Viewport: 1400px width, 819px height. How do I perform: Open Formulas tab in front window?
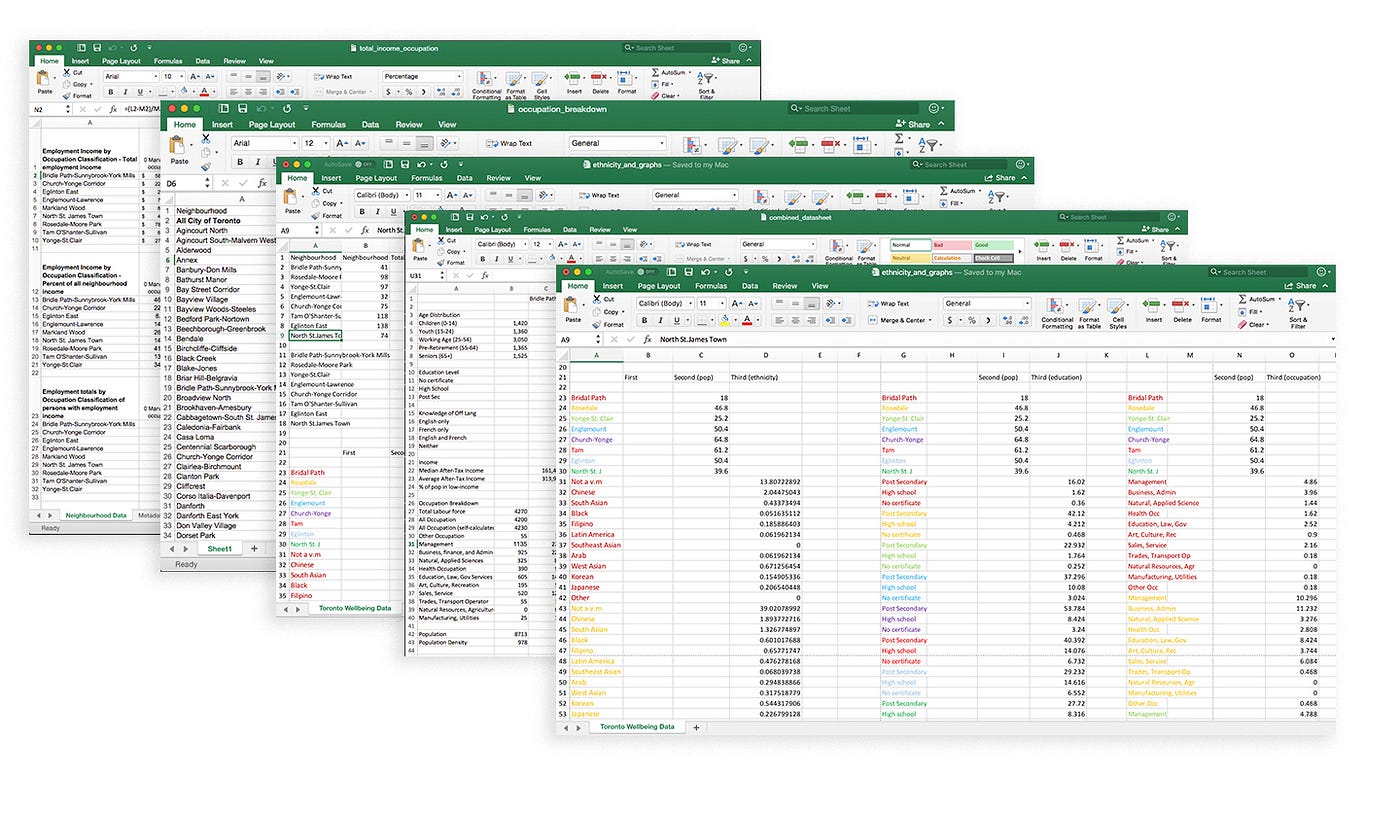(x=711, y=286)
